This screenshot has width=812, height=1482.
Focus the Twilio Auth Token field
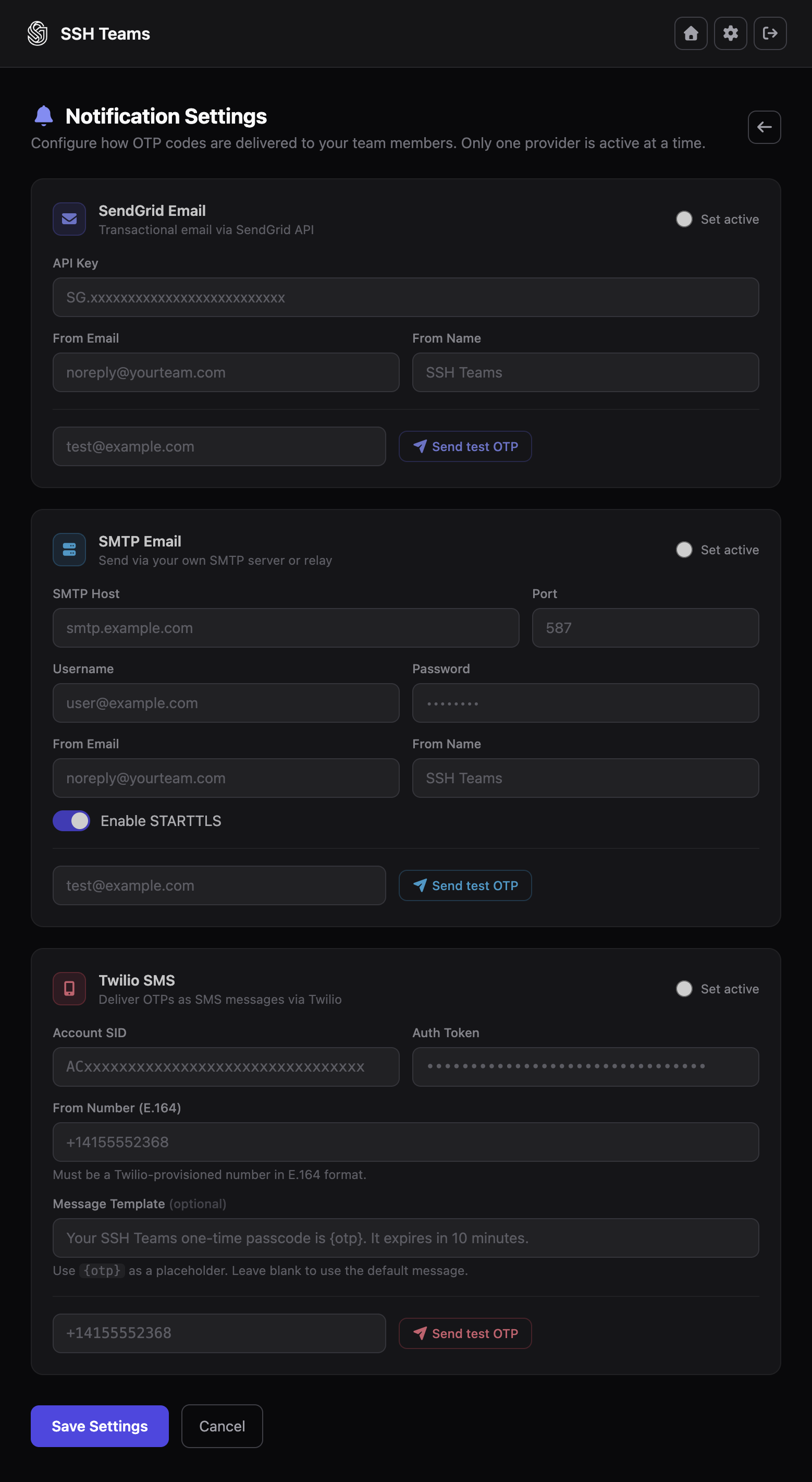(x=585, y=1066)
